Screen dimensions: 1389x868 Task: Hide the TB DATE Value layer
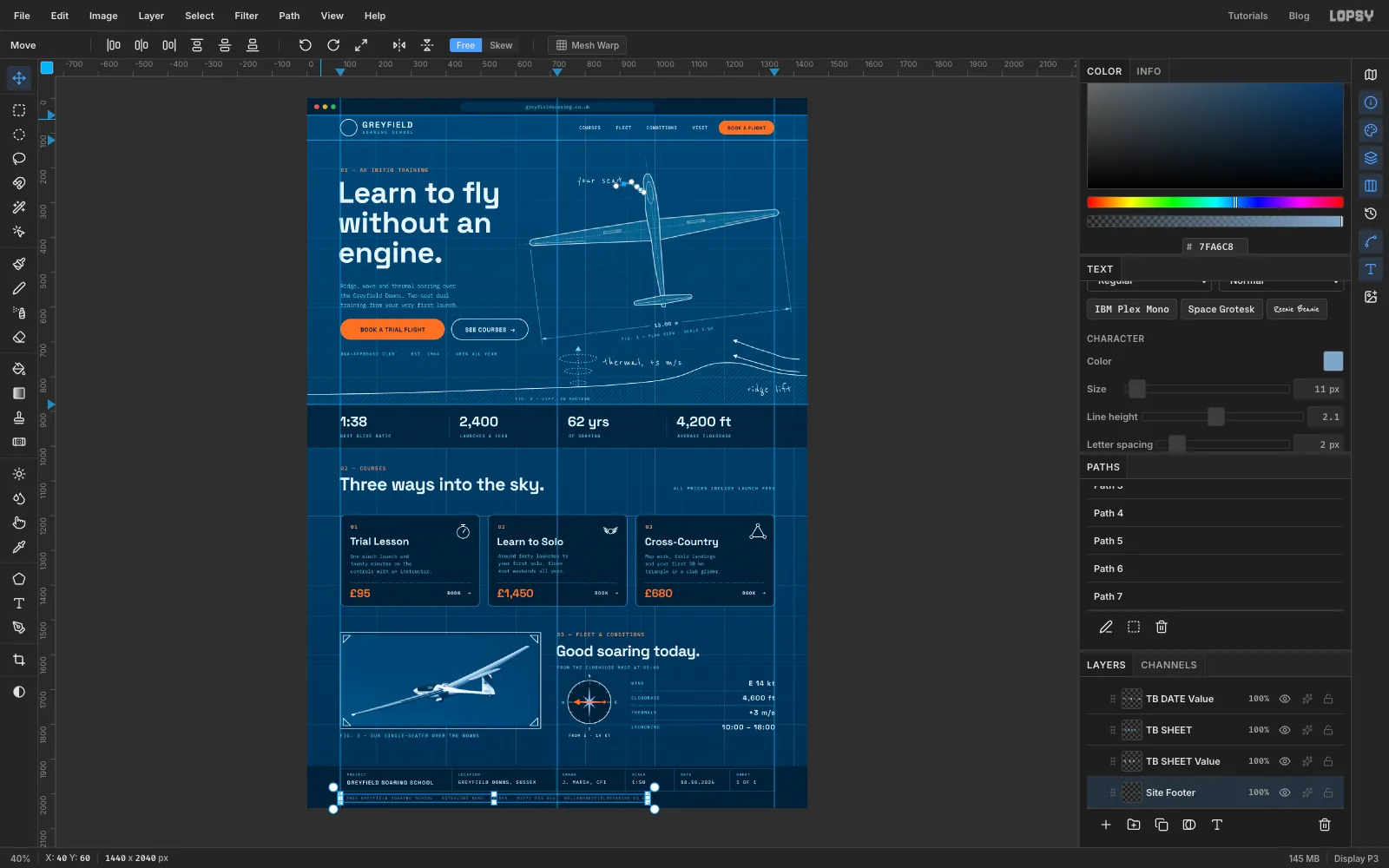(x=1285, y=699)
